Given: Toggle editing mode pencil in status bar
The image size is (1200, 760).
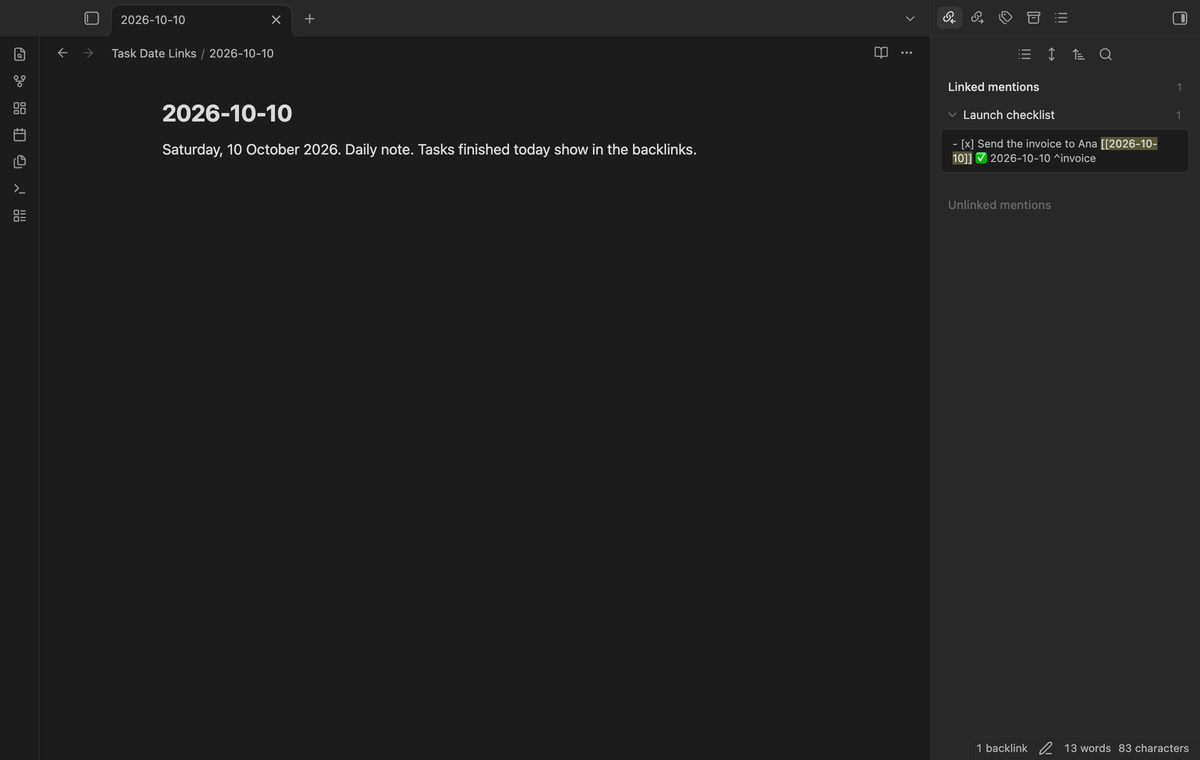Looking at the screenshot, I should (1046, 748).
